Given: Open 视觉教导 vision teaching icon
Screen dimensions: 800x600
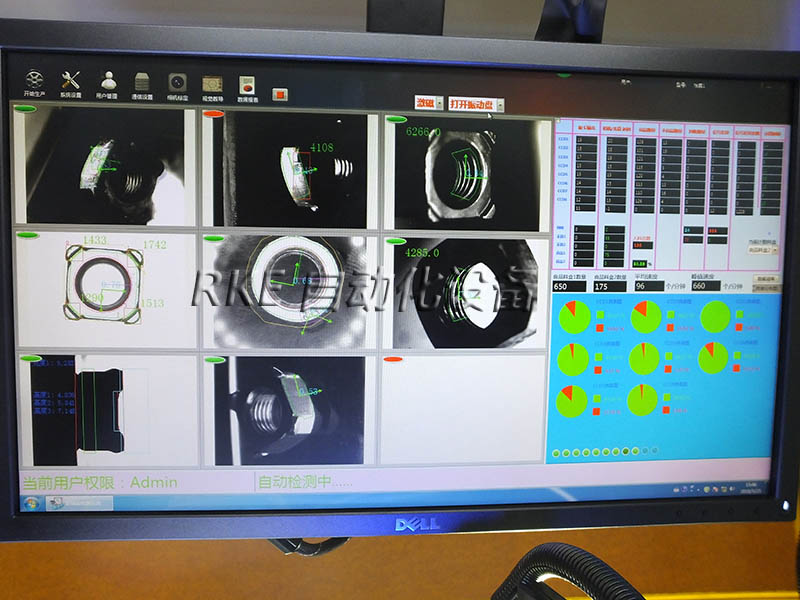Looking at the screenshot, I should pyautogui.click(x=213, y=85).
